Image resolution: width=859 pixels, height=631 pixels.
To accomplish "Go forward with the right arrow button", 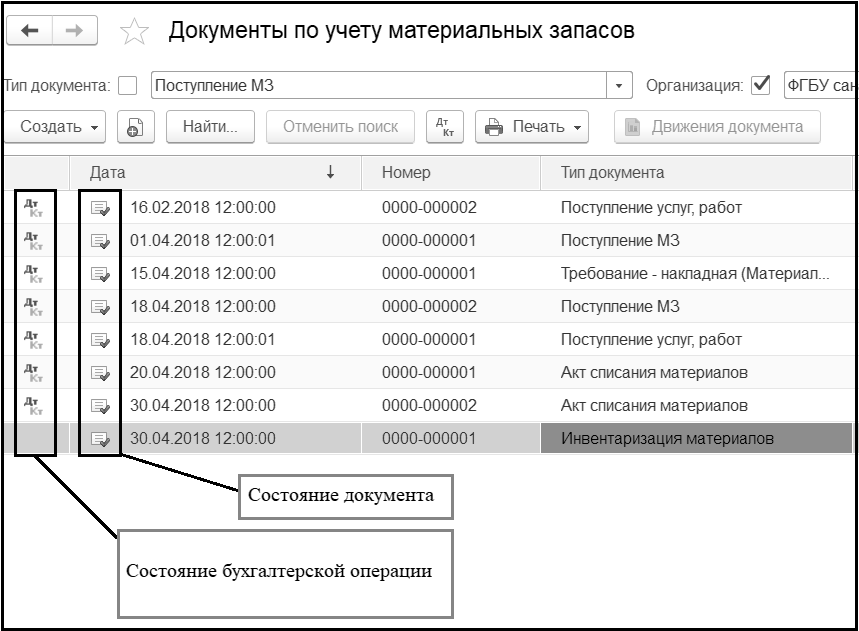I will (75, 30).
